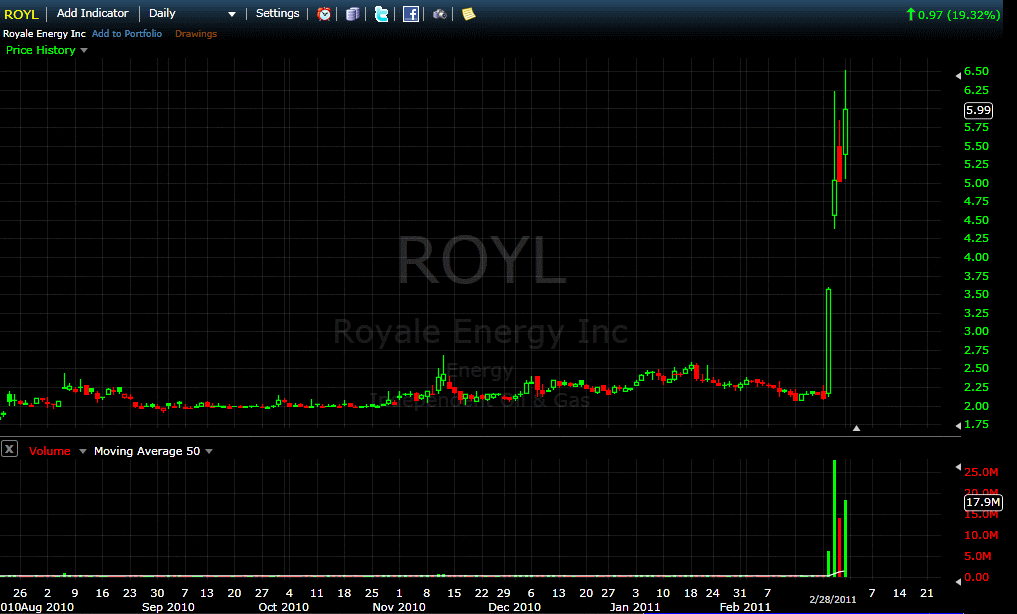Click Add Indicator in the toolbar
The width and height of the screenshot is (1017, 614).
coord(93,13)
